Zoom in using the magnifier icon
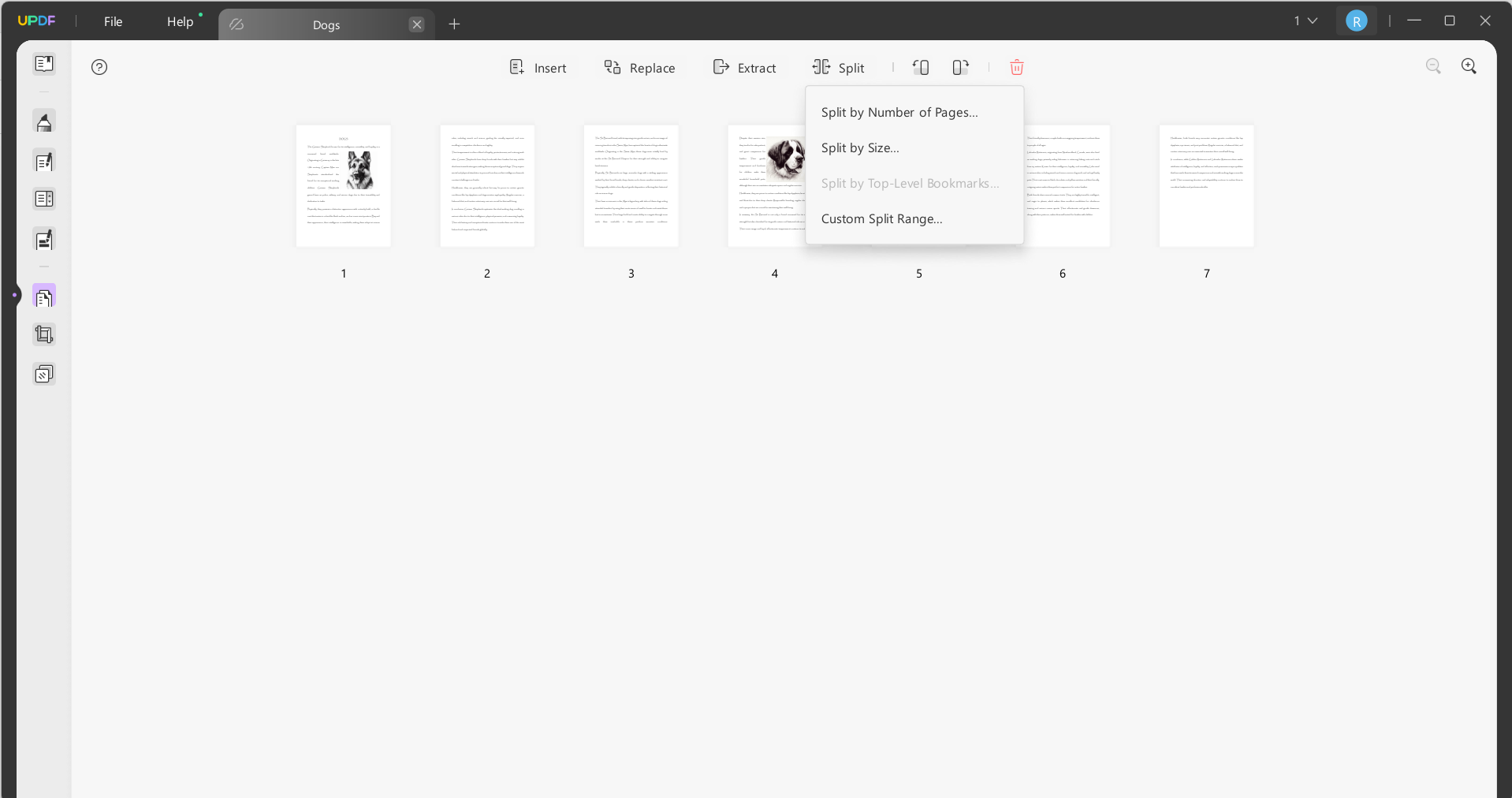The image size is (1512, 798). point(1469,66)
